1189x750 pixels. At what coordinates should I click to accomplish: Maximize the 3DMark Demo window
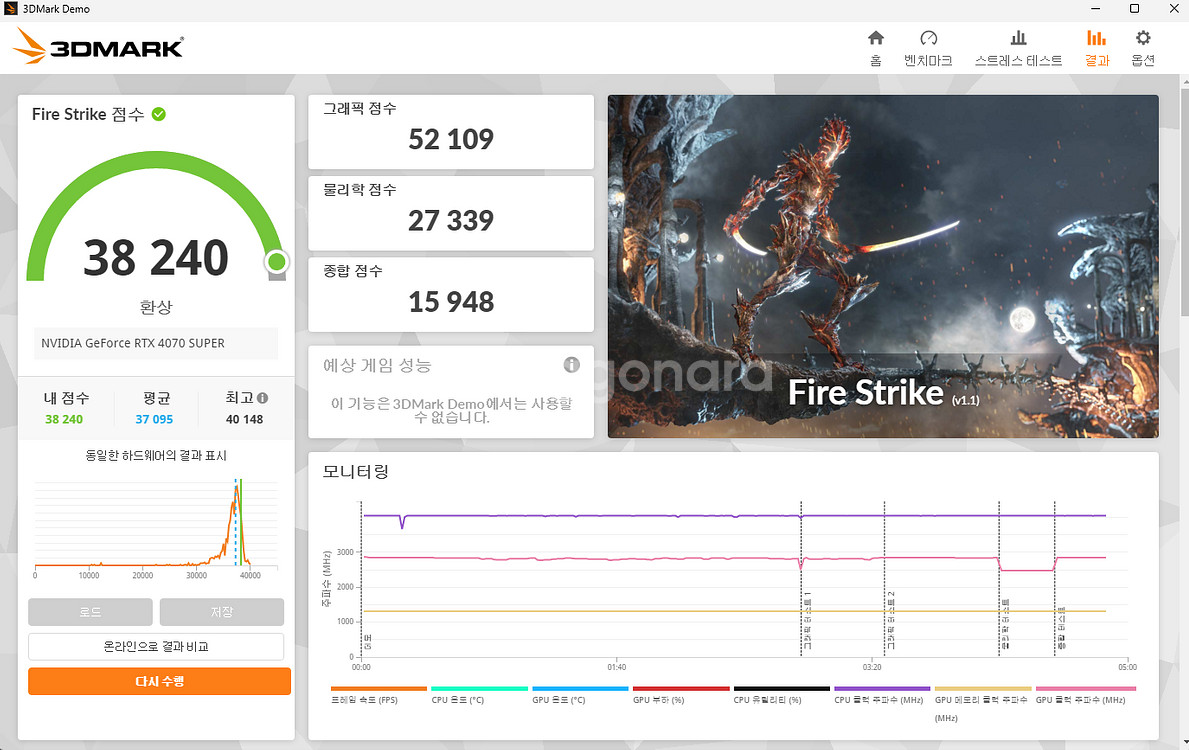[1134, 9]
